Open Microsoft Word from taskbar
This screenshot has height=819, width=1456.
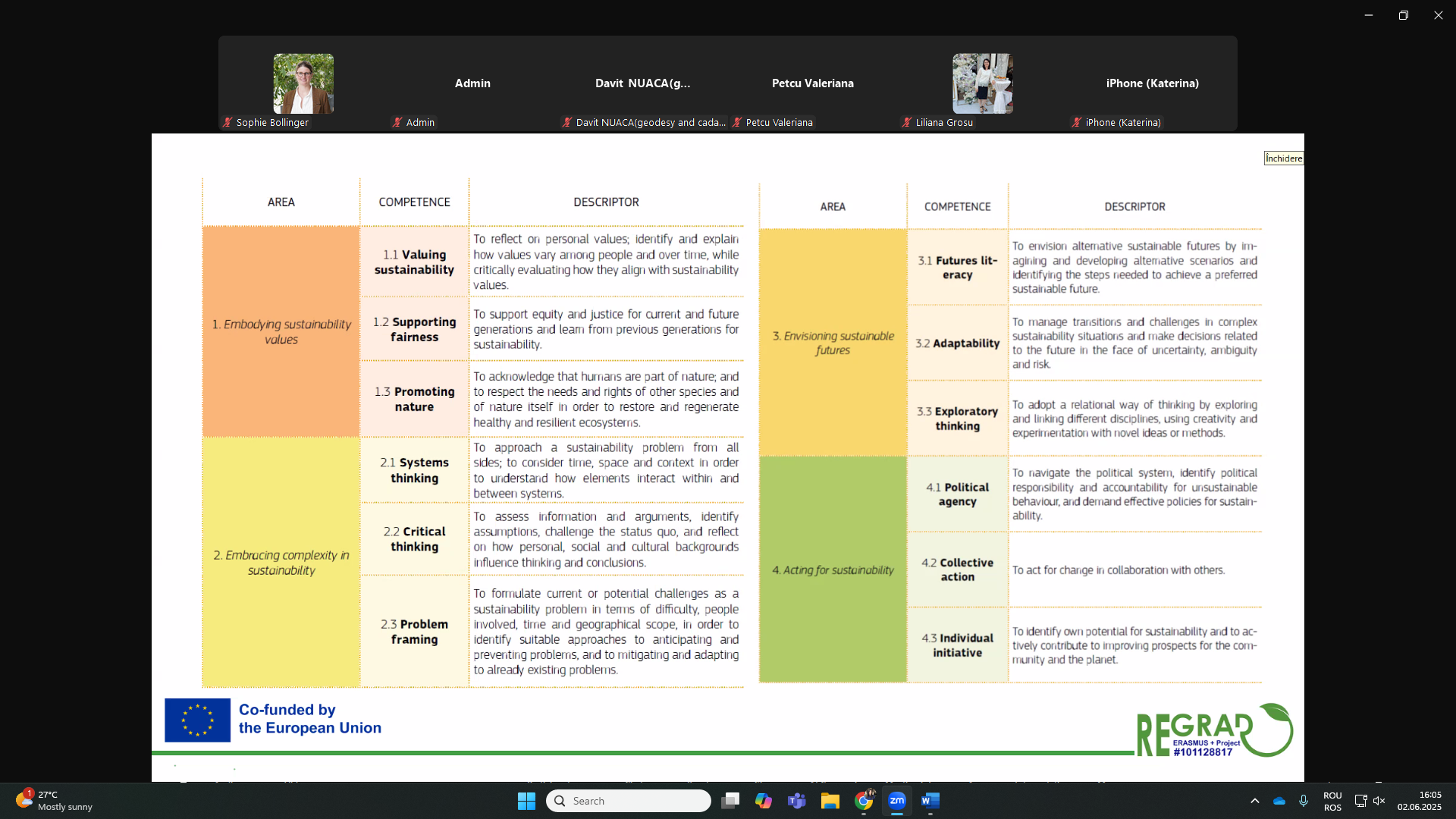930,801
